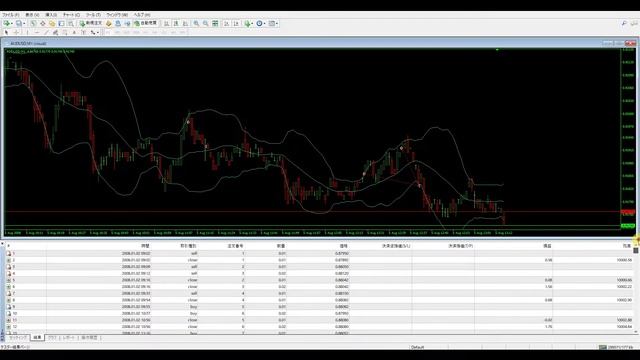Toggle the Market Watch panel icon
Image resolution: width=640 pixels, height=360 pixels.
(33, 23)
